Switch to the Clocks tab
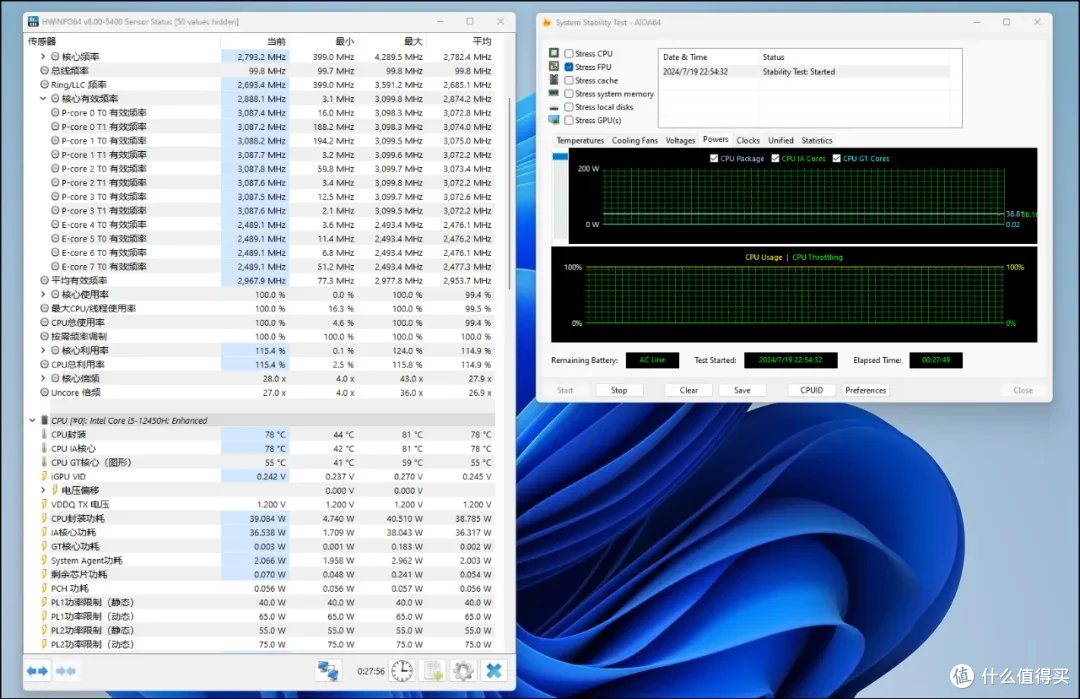This screenshot has width=1080, height=699. [x=748, y=140]
